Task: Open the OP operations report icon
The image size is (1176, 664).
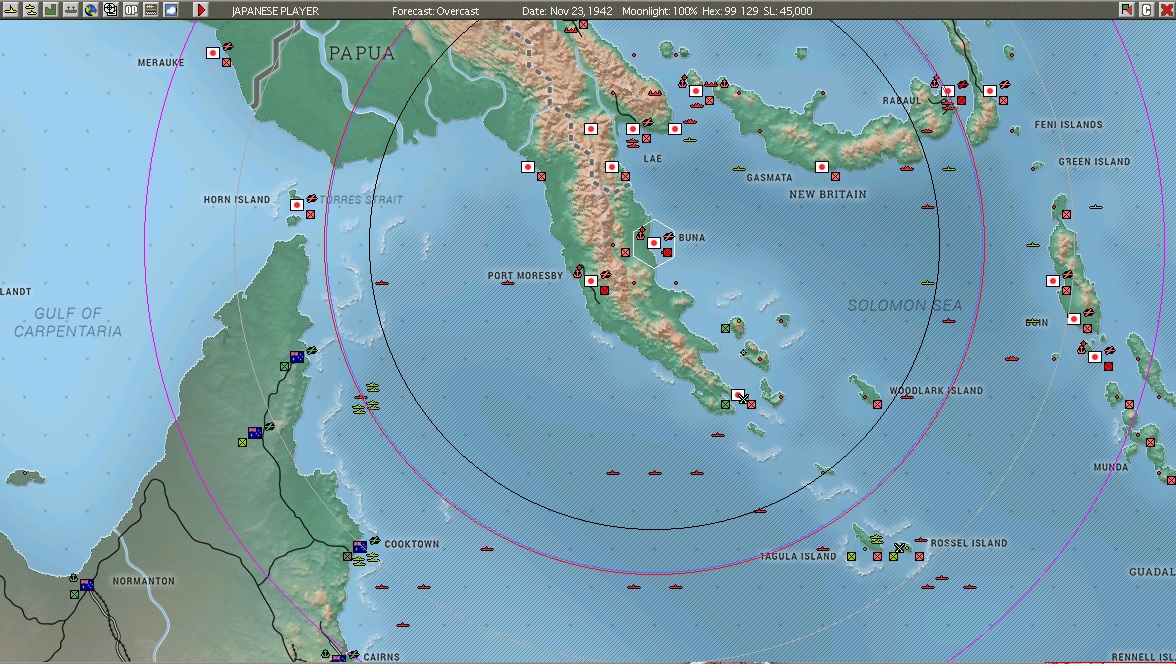Action: (x=131, y=9)
